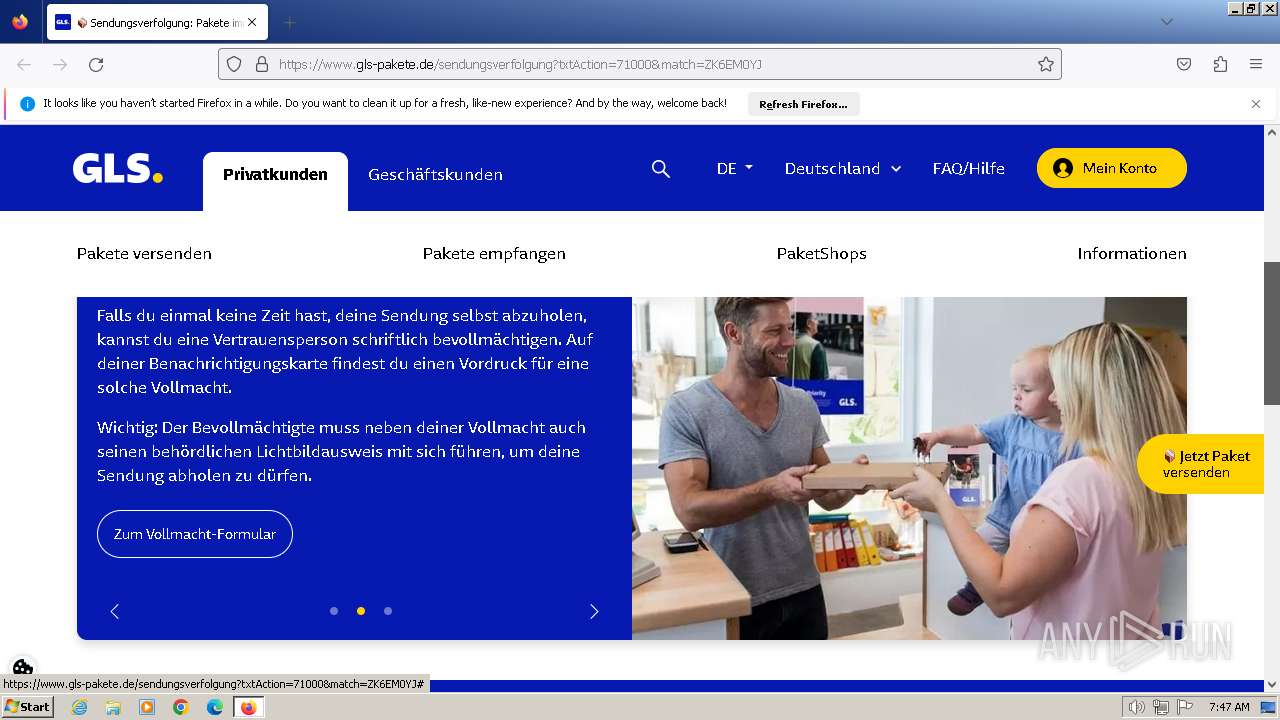1280x720 pixels.
Task: Switch to the Geschäftskunden tab
Action: tap(435, 175)
